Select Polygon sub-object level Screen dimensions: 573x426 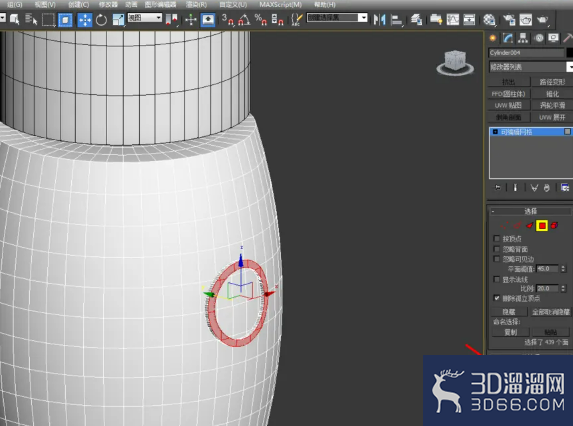542,226
